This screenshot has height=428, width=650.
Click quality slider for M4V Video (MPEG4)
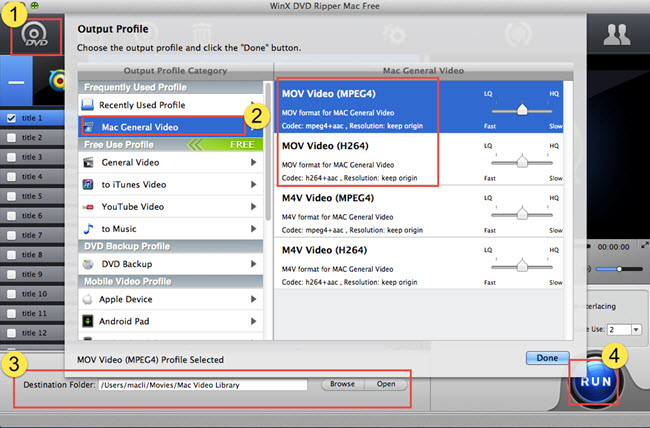click(522, 214)
